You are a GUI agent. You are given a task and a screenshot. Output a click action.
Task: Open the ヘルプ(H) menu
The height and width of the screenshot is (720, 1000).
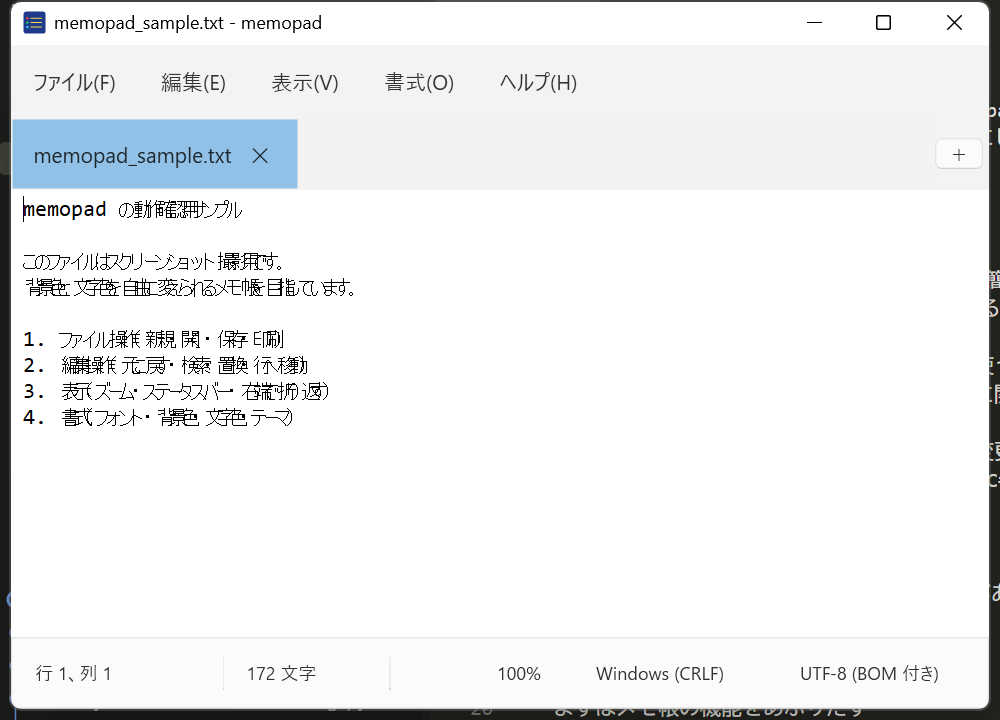(538, 83)
